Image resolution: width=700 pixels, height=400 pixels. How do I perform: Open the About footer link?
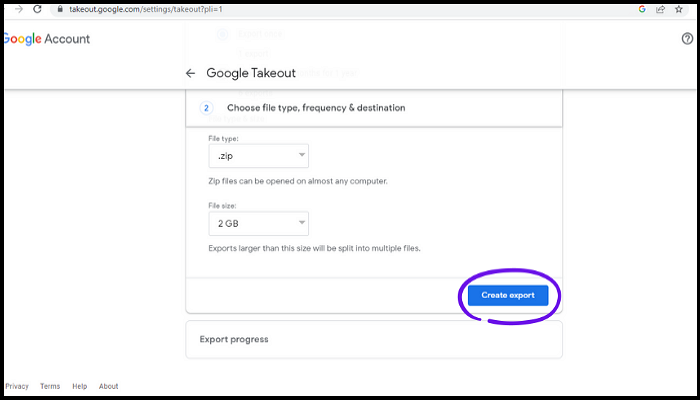108,386
